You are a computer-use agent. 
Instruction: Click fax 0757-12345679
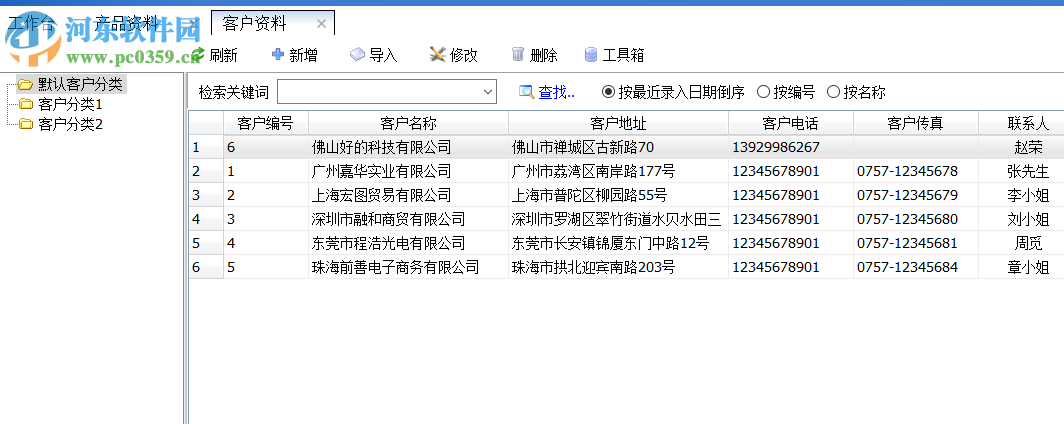click(907, 195)
